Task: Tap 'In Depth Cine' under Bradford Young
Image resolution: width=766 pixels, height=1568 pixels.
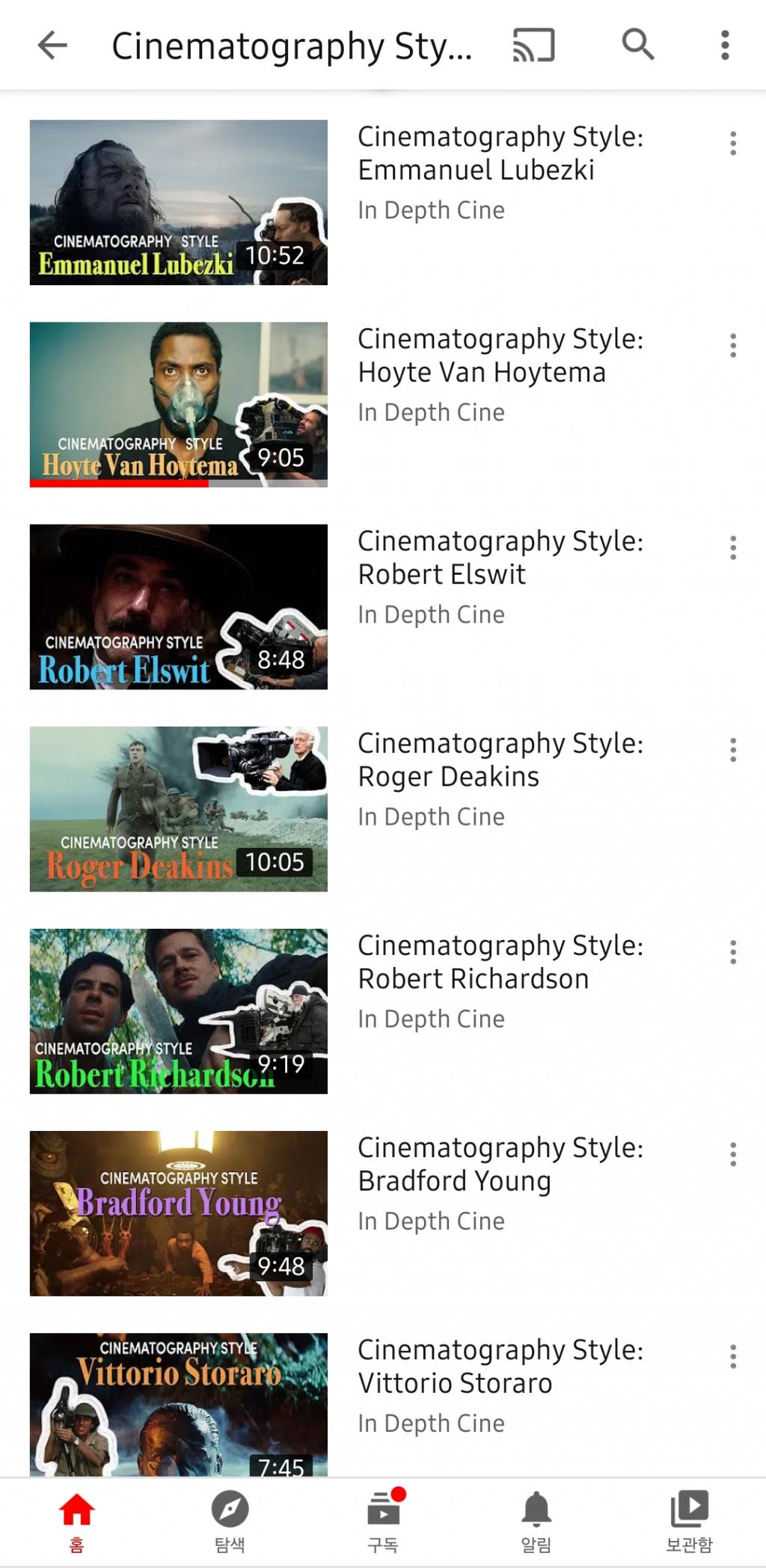Action: coord(431,1221)
